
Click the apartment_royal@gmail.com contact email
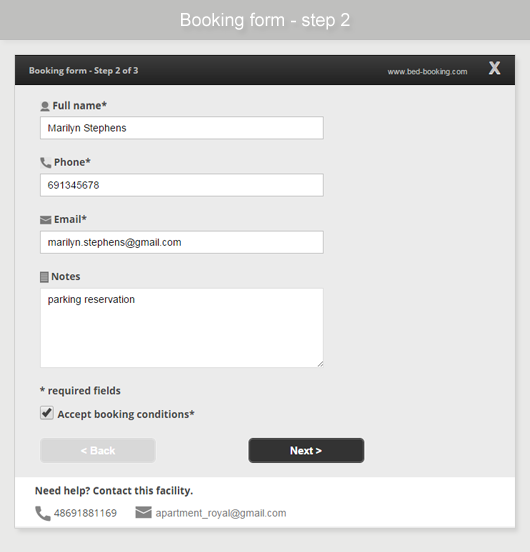221,513
